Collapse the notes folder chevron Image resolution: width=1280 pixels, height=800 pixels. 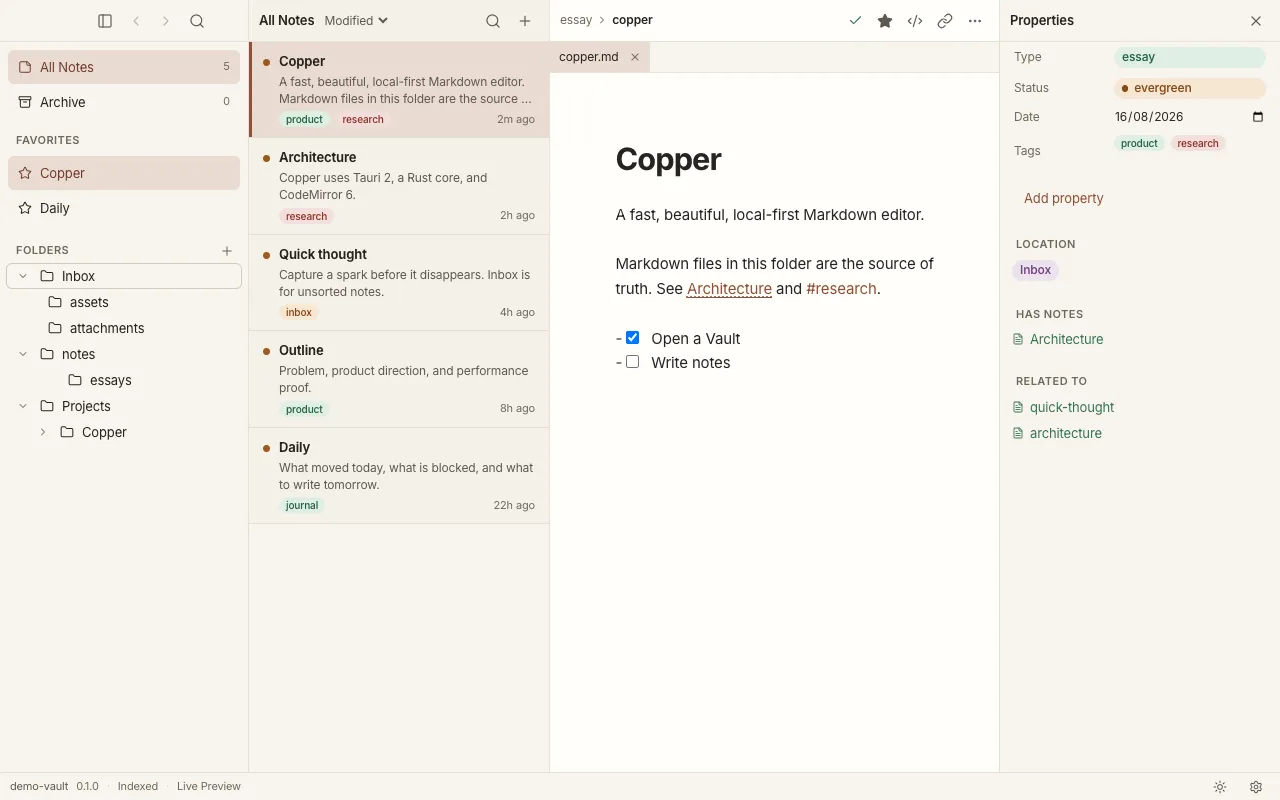coord(23,354)
